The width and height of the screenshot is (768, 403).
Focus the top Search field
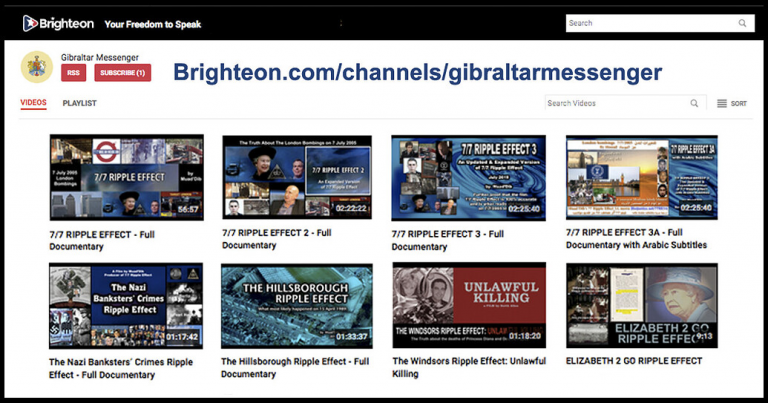click(x=660, y=23)
